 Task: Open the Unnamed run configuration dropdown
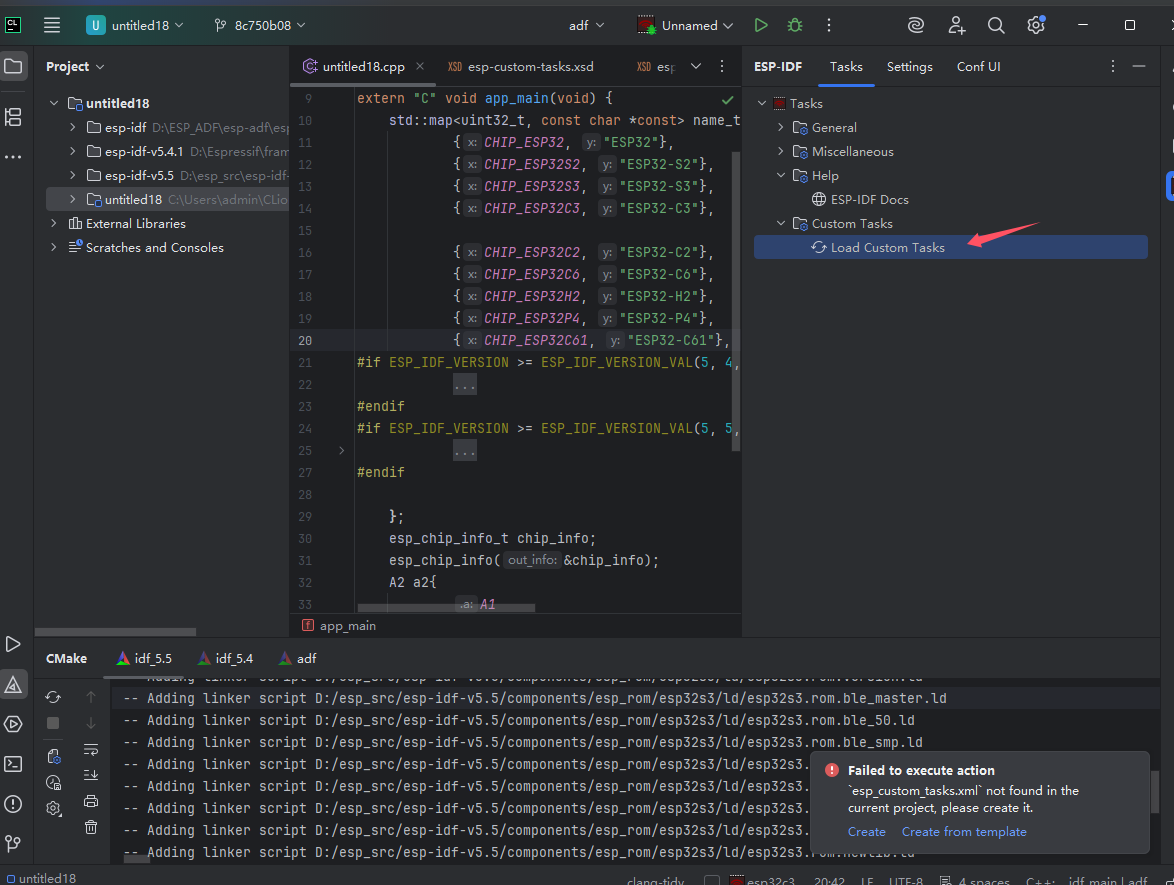click(x=688, y=25)
